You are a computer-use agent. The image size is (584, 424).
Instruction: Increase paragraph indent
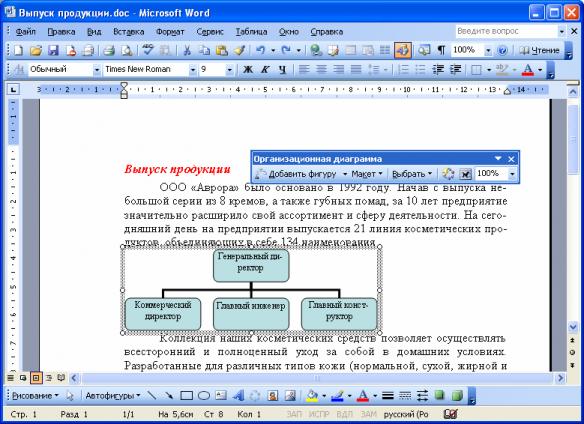tap(456, 69)
